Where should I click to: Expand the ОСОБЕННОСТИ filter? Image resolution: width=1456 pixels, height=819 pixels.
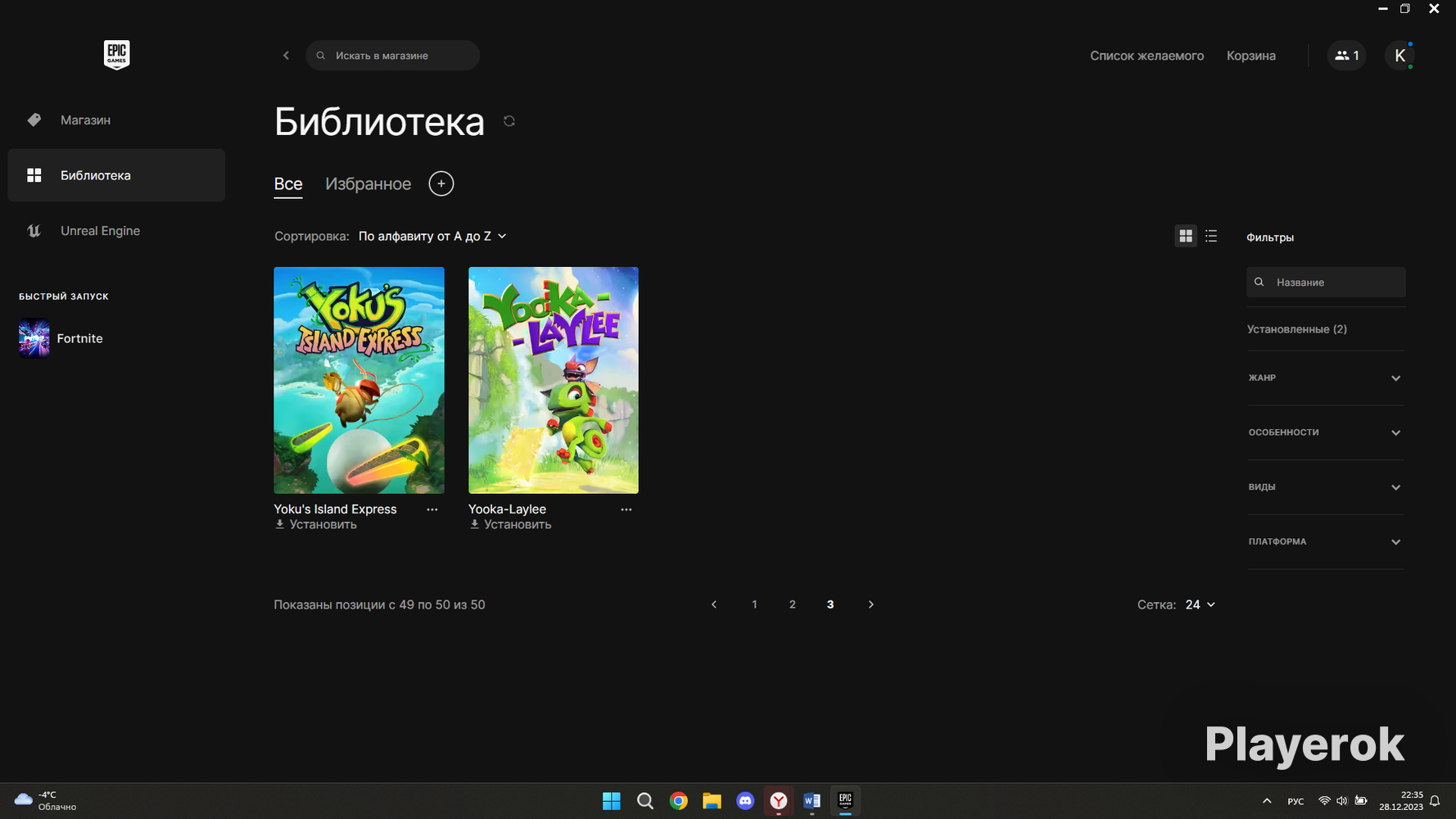point(1325,432)
